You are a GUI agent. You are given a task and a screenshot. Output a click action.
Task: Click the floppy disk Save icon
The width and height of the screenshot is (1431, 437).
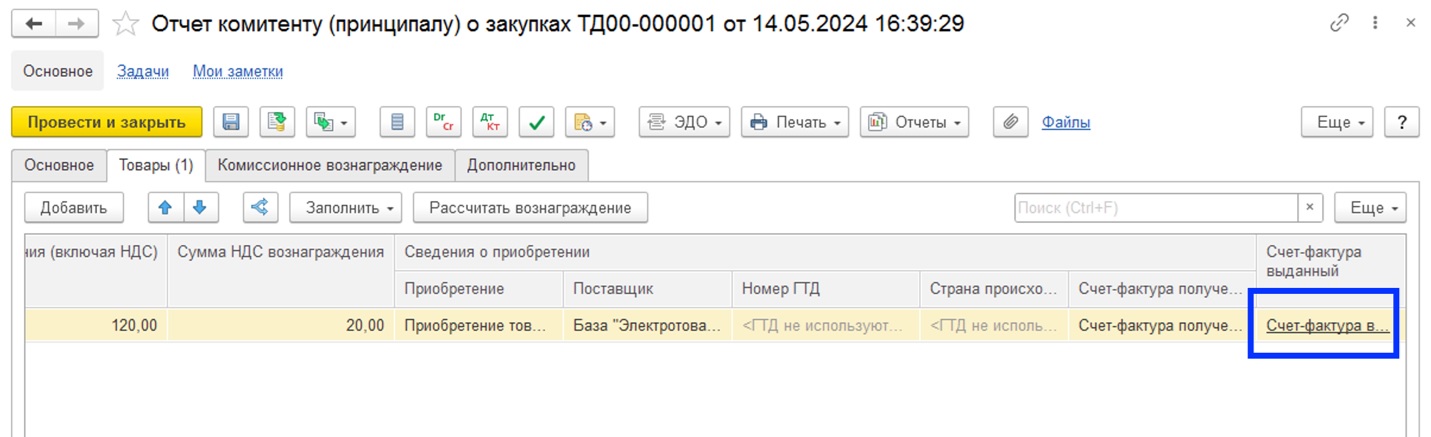point(231,122)
